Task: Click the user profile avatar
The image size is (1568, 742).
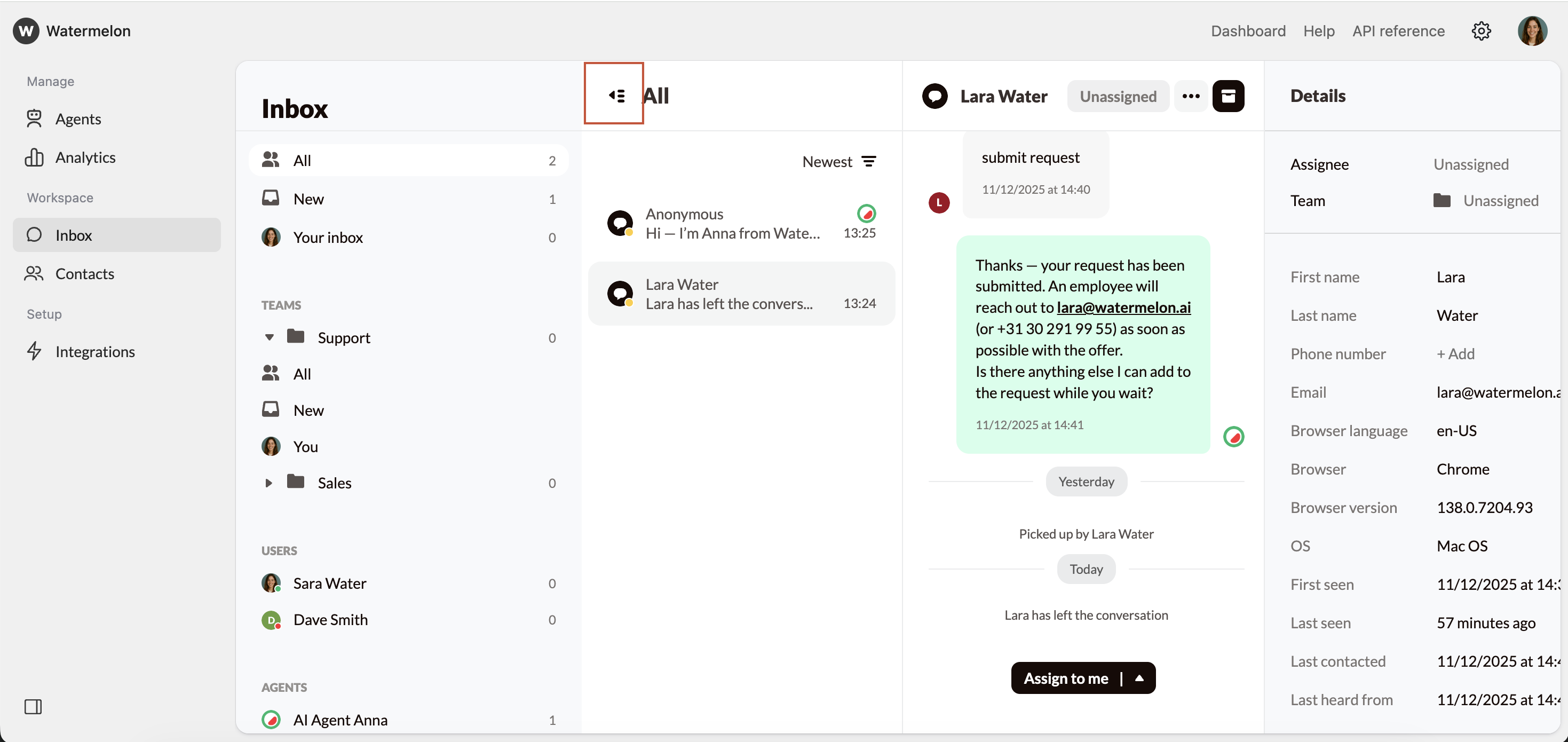Action: pyautogui.click(x=1532, y=31)
